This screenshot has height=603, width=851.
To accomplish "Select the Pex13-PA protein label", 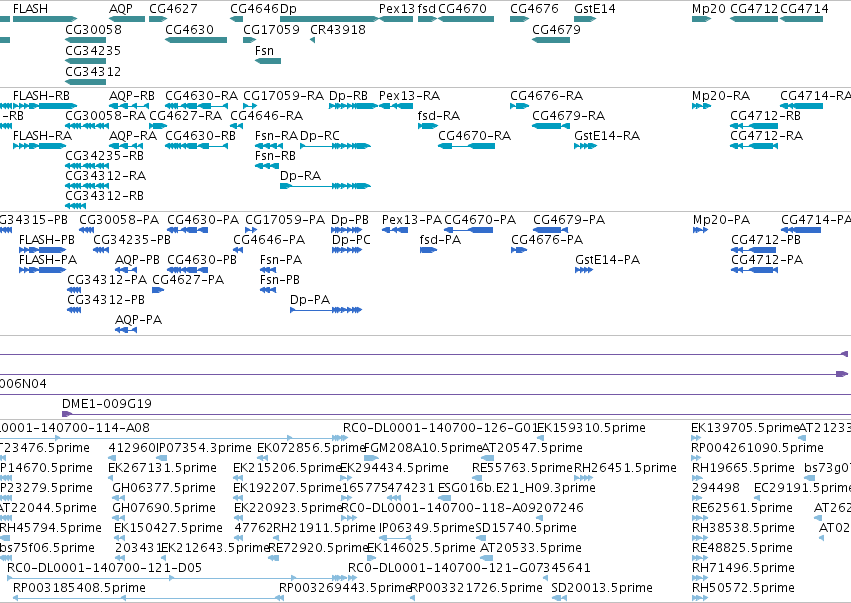I will tap(412, 220).
